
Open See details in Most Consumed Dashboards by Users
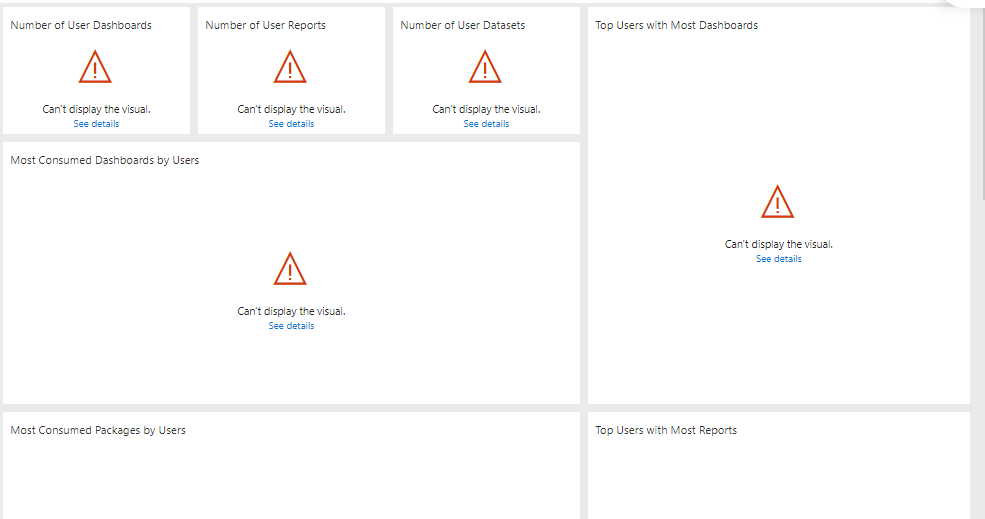(x=291, y=325)
